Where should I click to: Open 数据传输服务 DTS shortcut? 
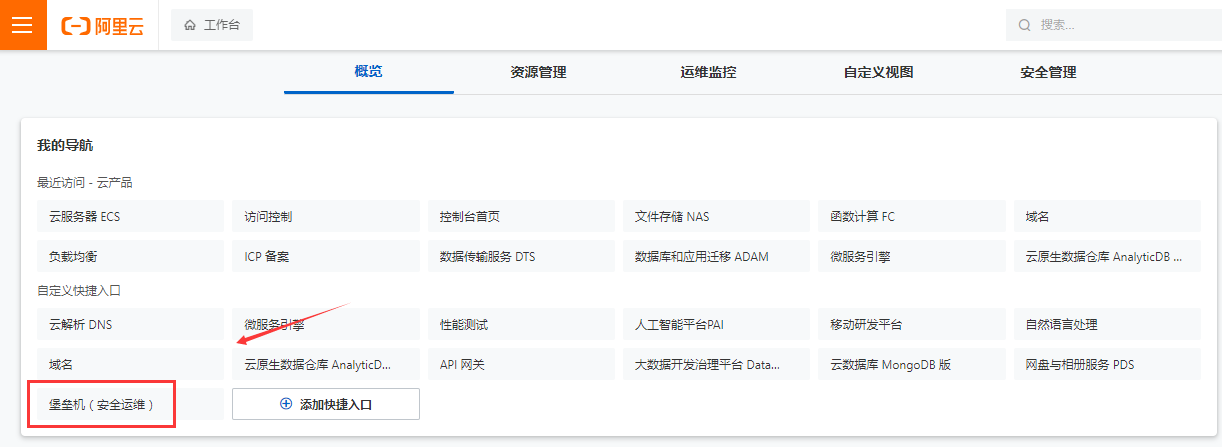pos(521,256)
